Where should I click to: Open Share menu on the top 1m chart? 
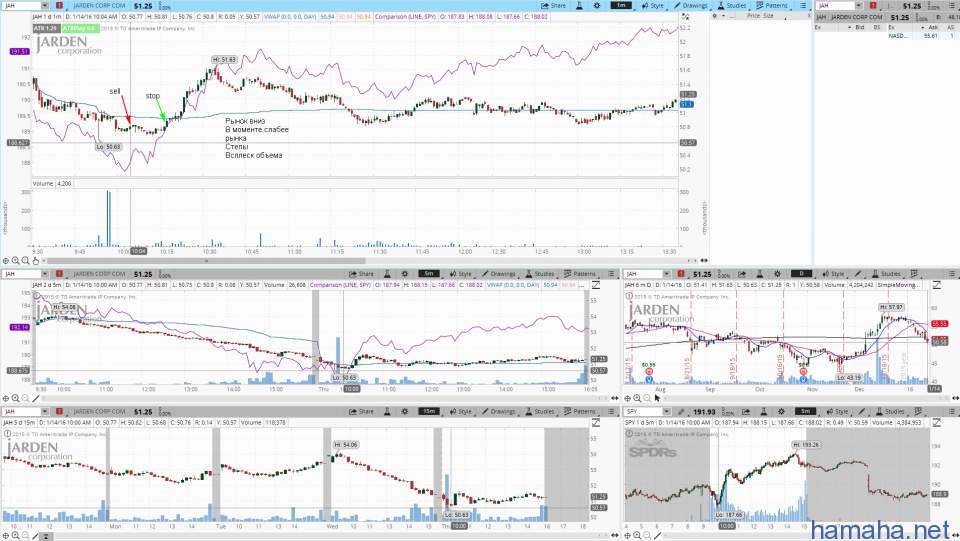[x=554, y=6]
